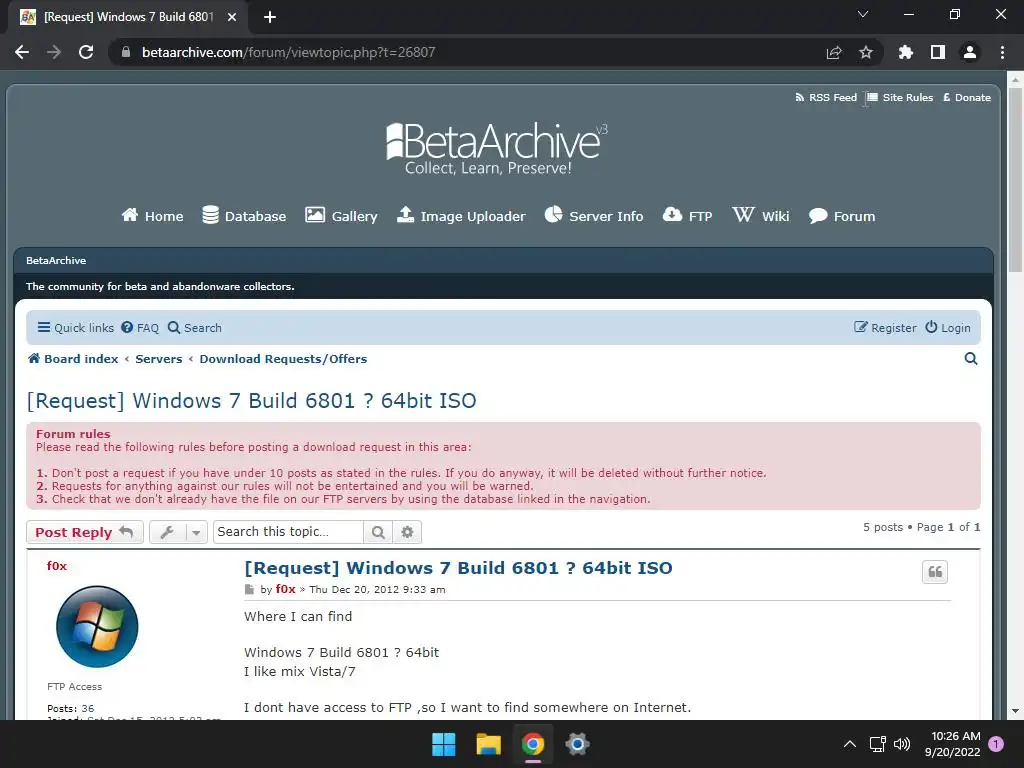1024x768 pixels.
Task: Open the RSS Feed link
Action: click(x=826, y=97)
